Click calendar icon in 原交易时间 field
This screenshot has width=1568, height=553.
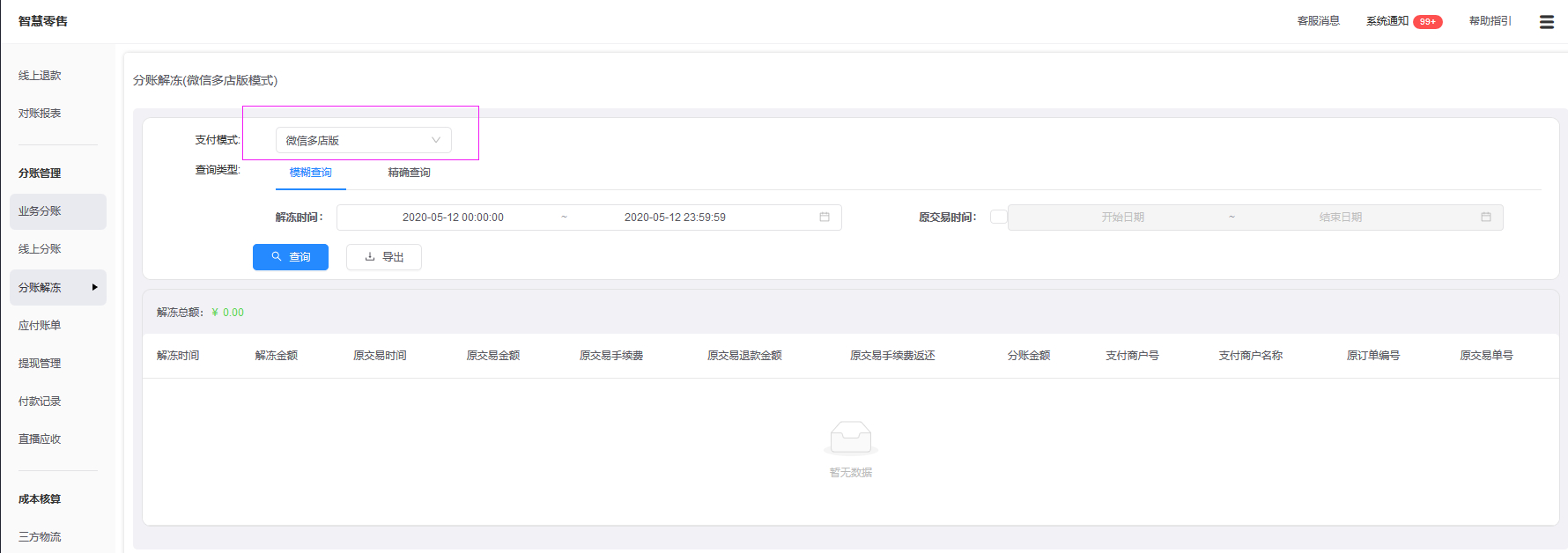(1486, 217)
